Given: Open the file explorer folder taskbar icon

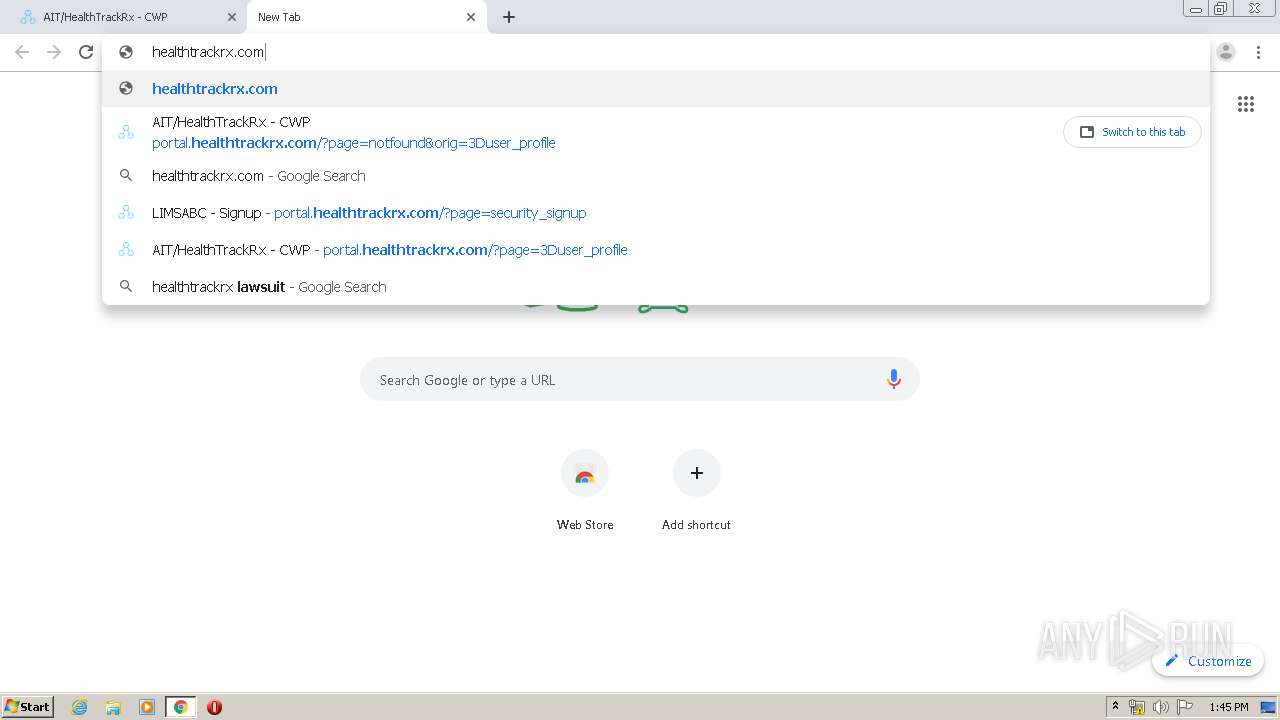Looking at the screenshot, I should 113,707.
